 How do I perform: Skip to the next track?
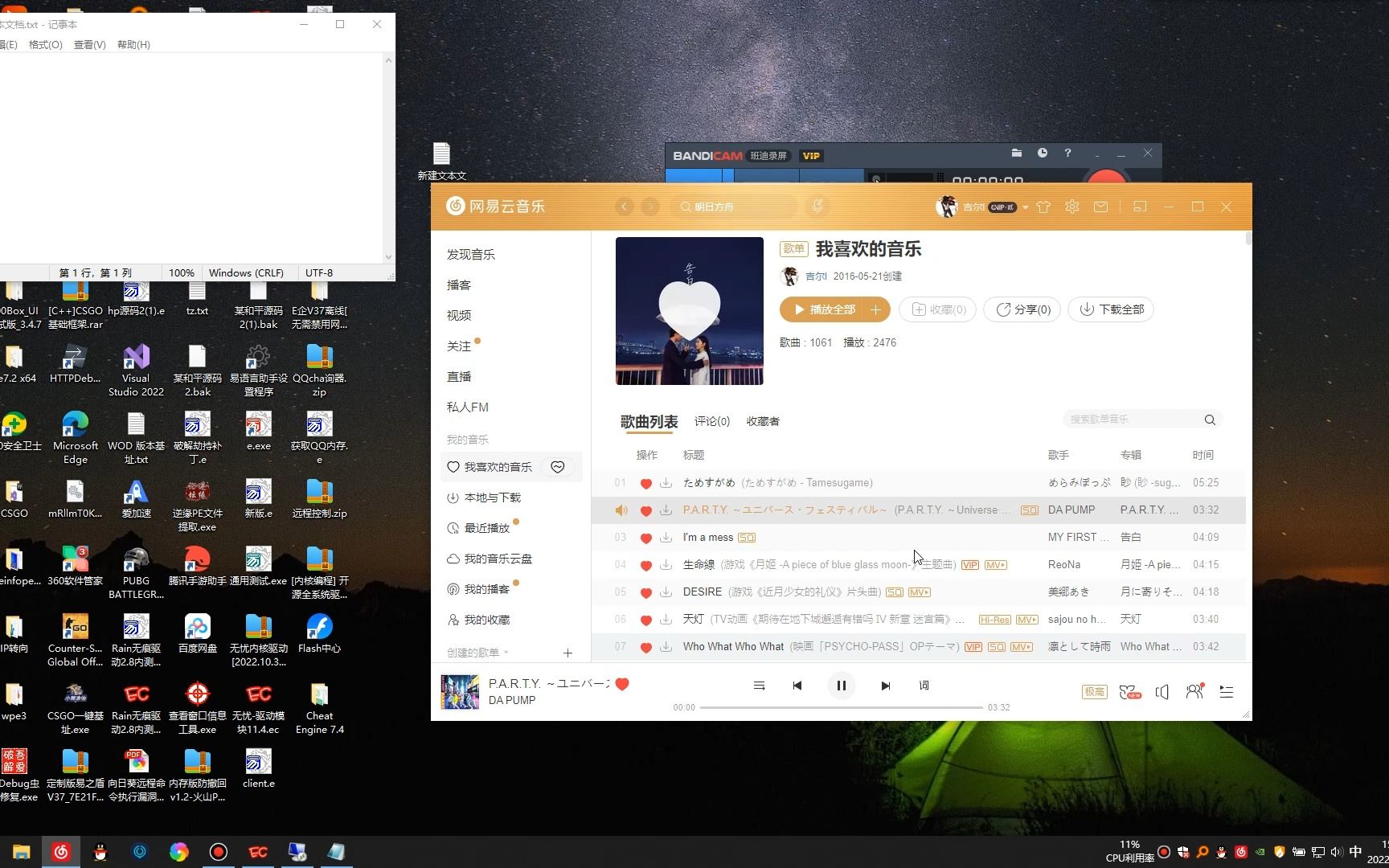coord(885,686)
